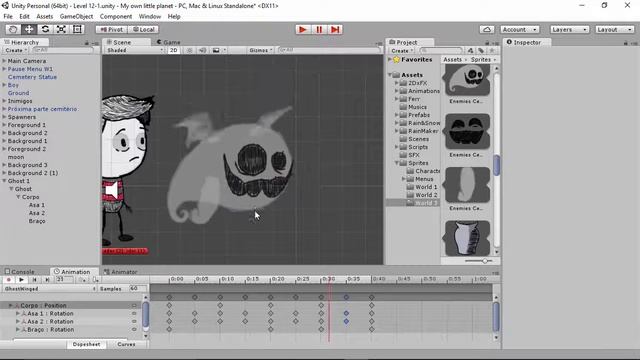
Task: Toggle 2D scene view mode
Action: click(173, 50)
